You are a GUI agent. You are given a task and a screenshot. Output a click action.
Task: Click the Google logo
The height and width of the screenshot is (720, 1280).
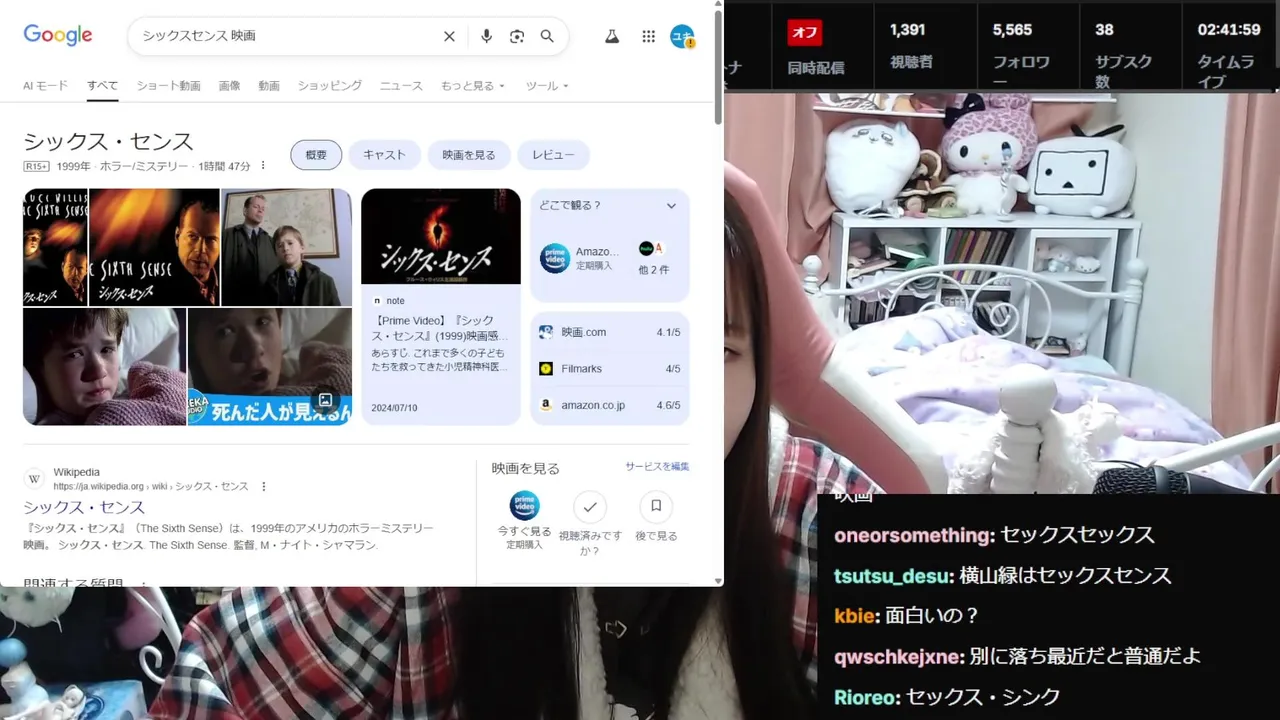[x=58, y=35]
